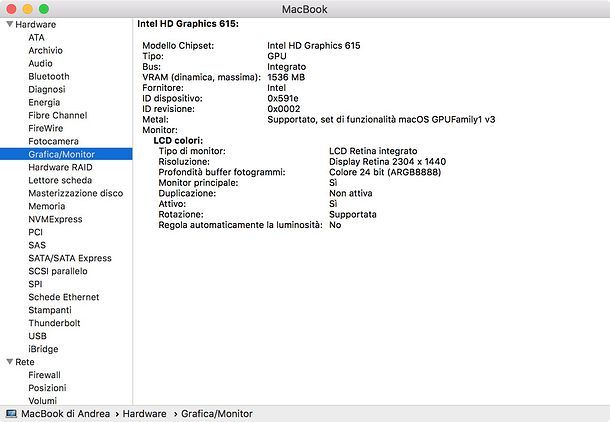Select Energia in the sidebar

[44, 103]
